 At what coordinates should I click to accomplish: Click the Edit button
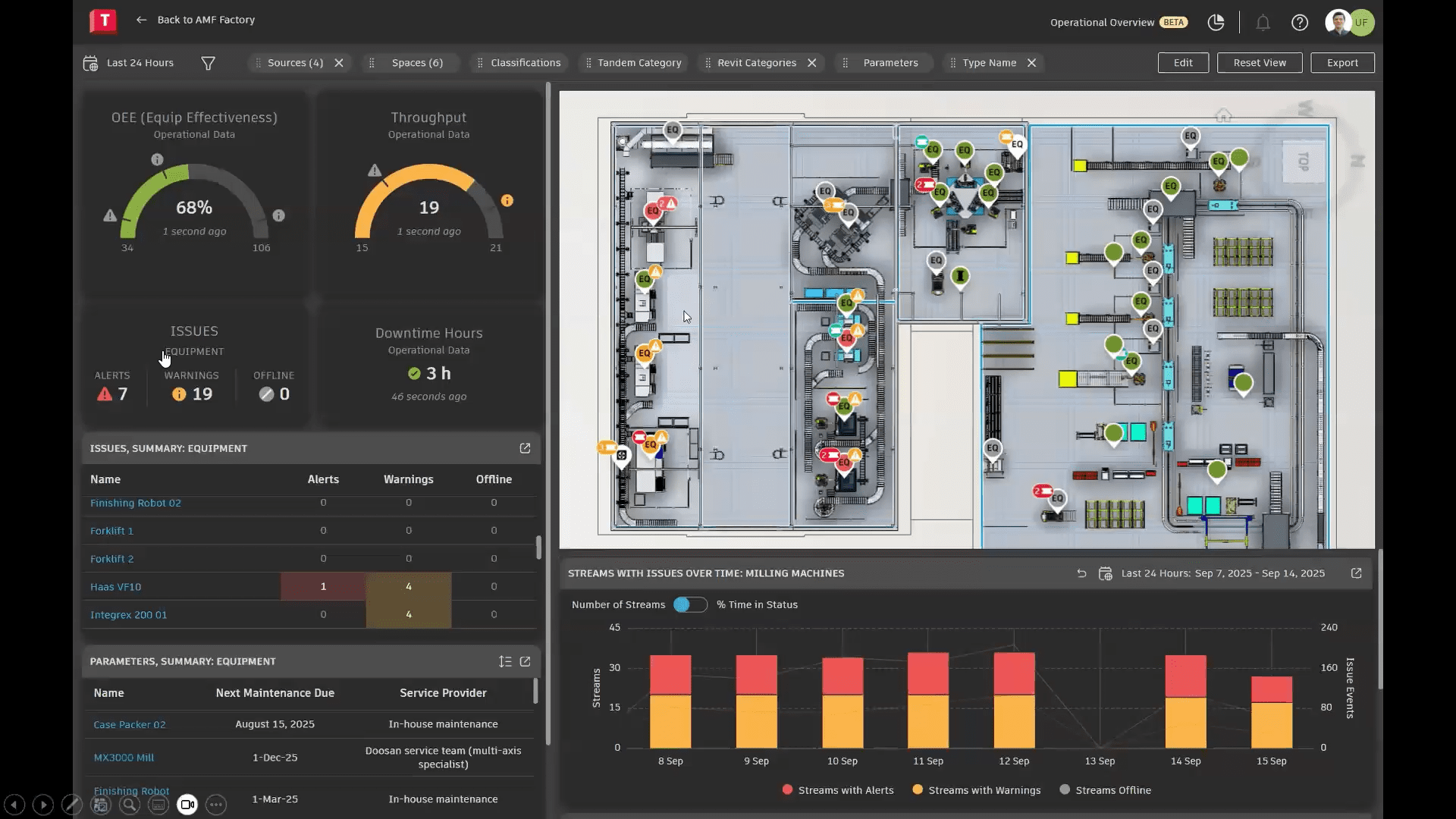coord(1183,63)
